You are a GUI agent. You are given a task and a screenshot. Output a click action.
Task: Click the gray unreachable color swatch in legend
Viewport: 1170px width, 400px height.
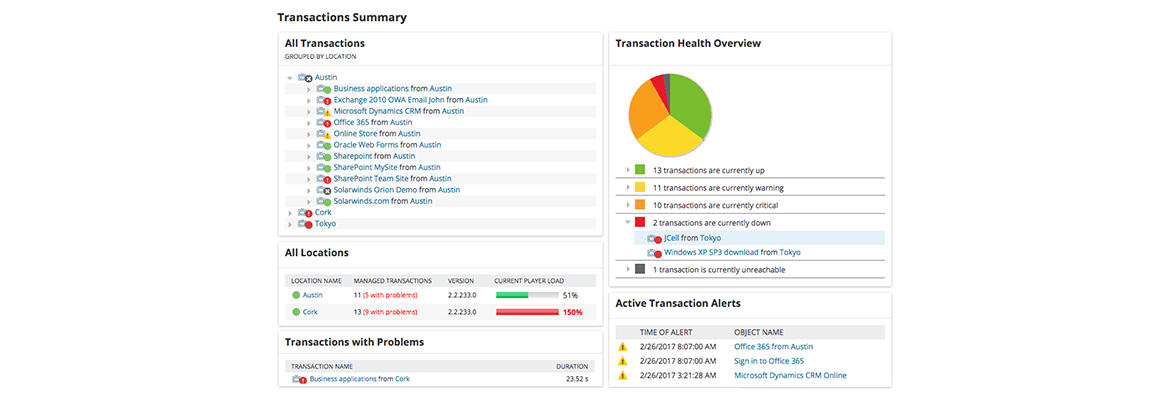[640, 269]
